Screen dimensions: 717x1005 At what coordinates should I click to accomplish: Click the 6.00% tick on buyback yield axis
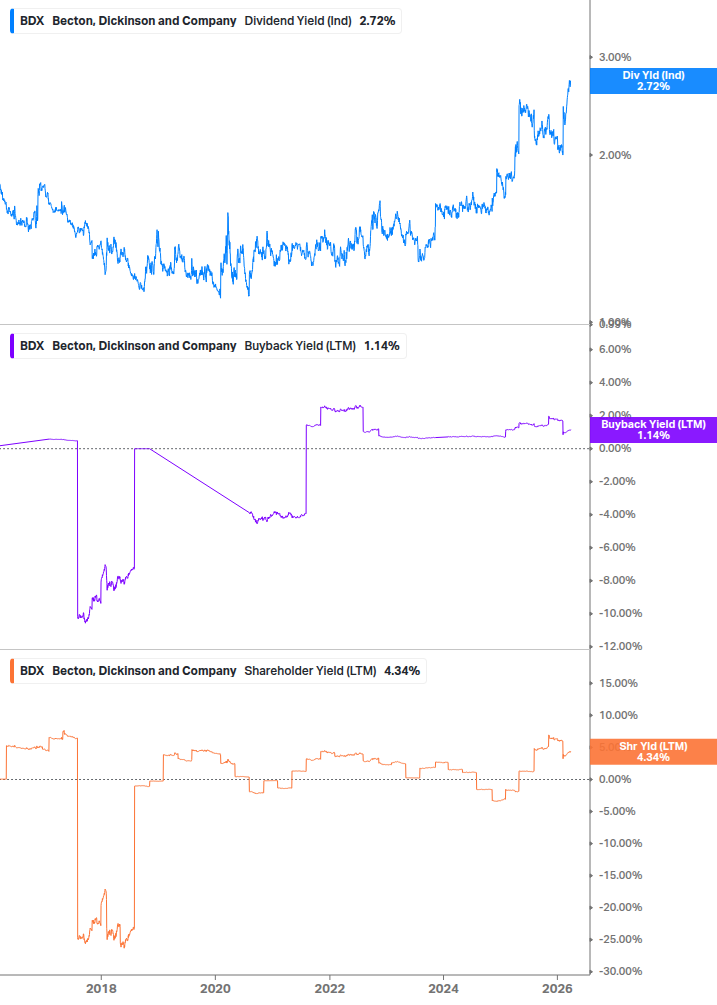[614, 349]
